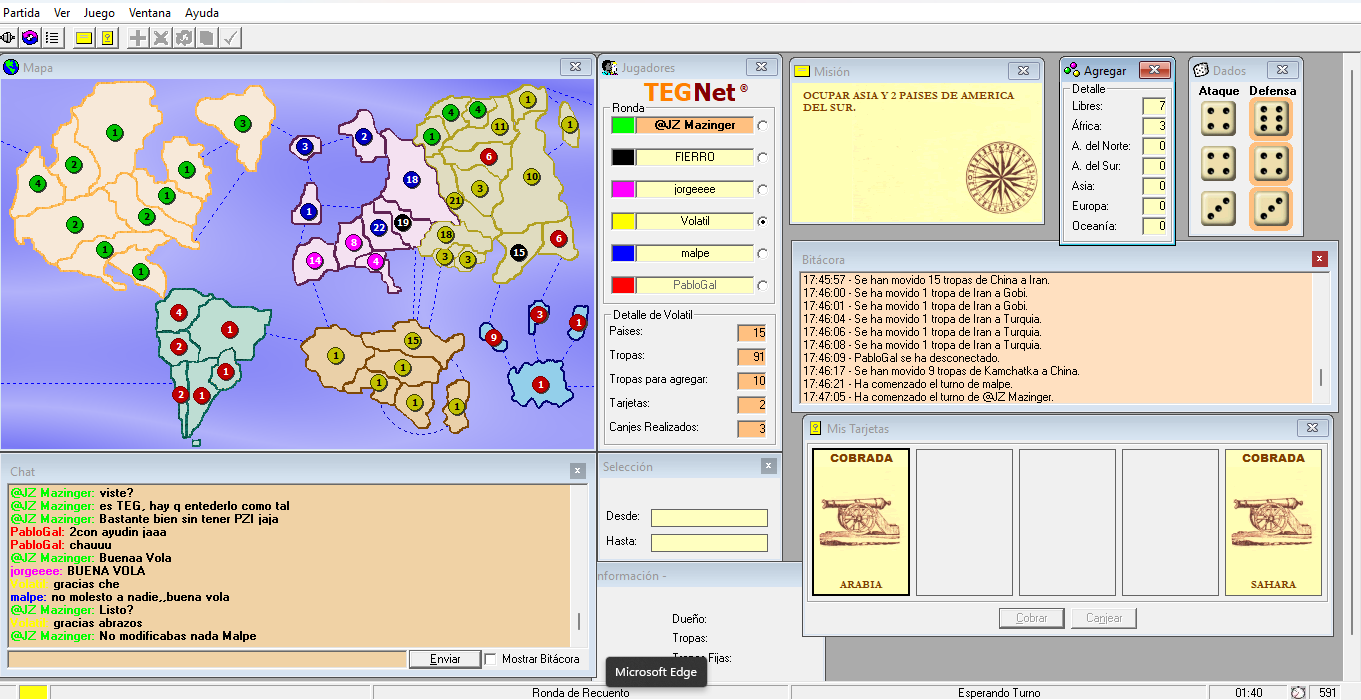The height and width of the screenshot is (700, 1361).
Task: Click the magenta troop marker with 14
Action: pos(315,261)
